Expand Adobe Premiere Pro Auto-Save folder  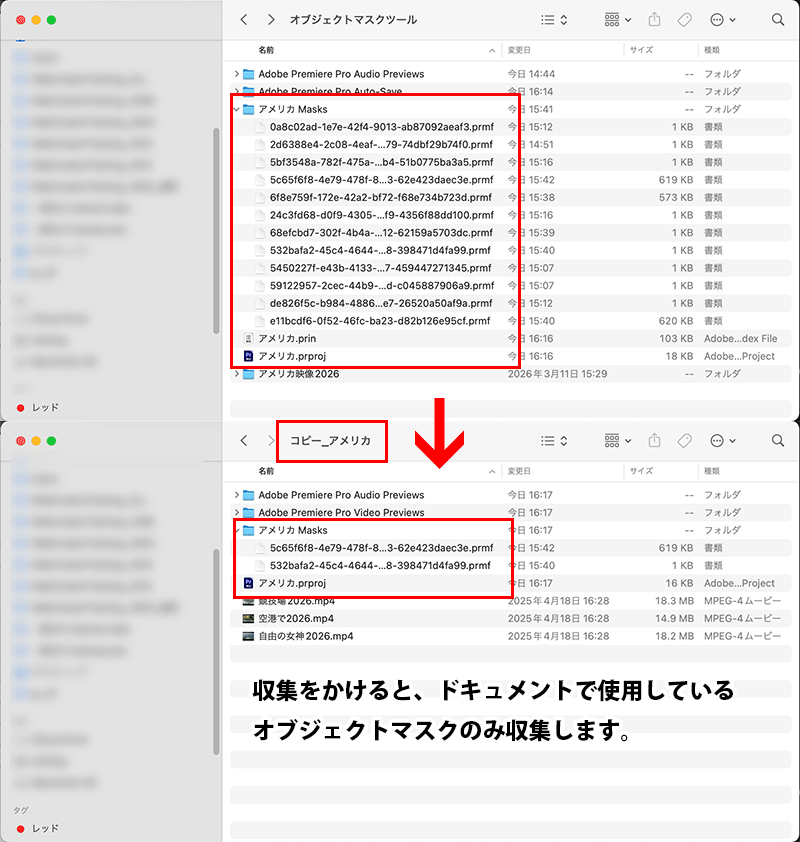[237, 92]
